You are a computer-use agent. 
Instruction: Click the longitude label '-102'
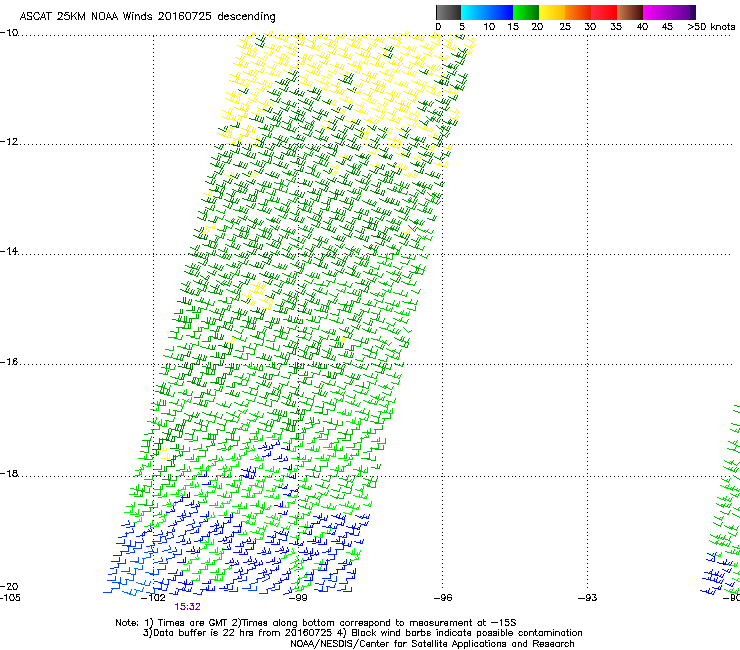pos(153,598)
